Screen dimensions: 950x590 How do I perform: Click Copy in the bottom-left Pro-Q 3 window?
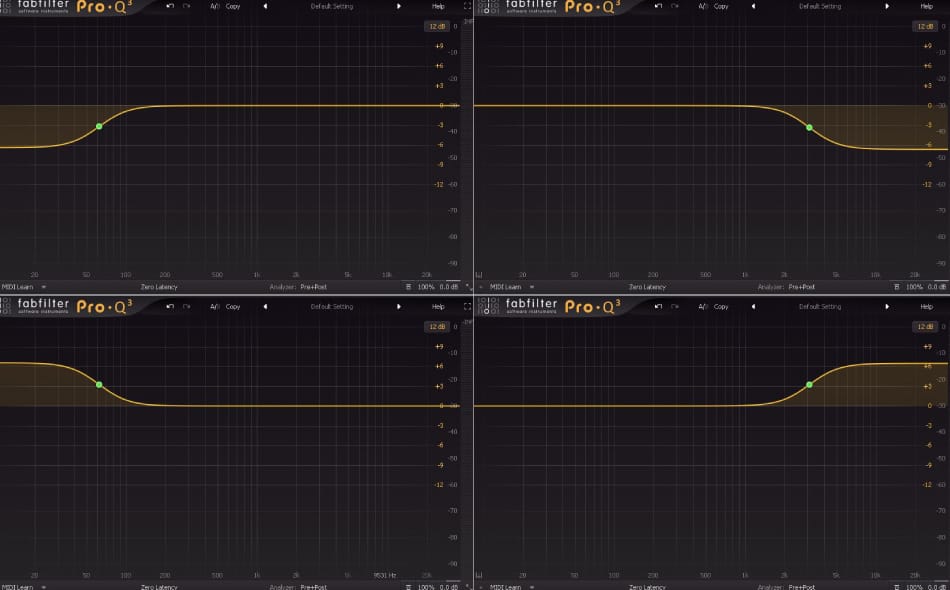(233, 307)
